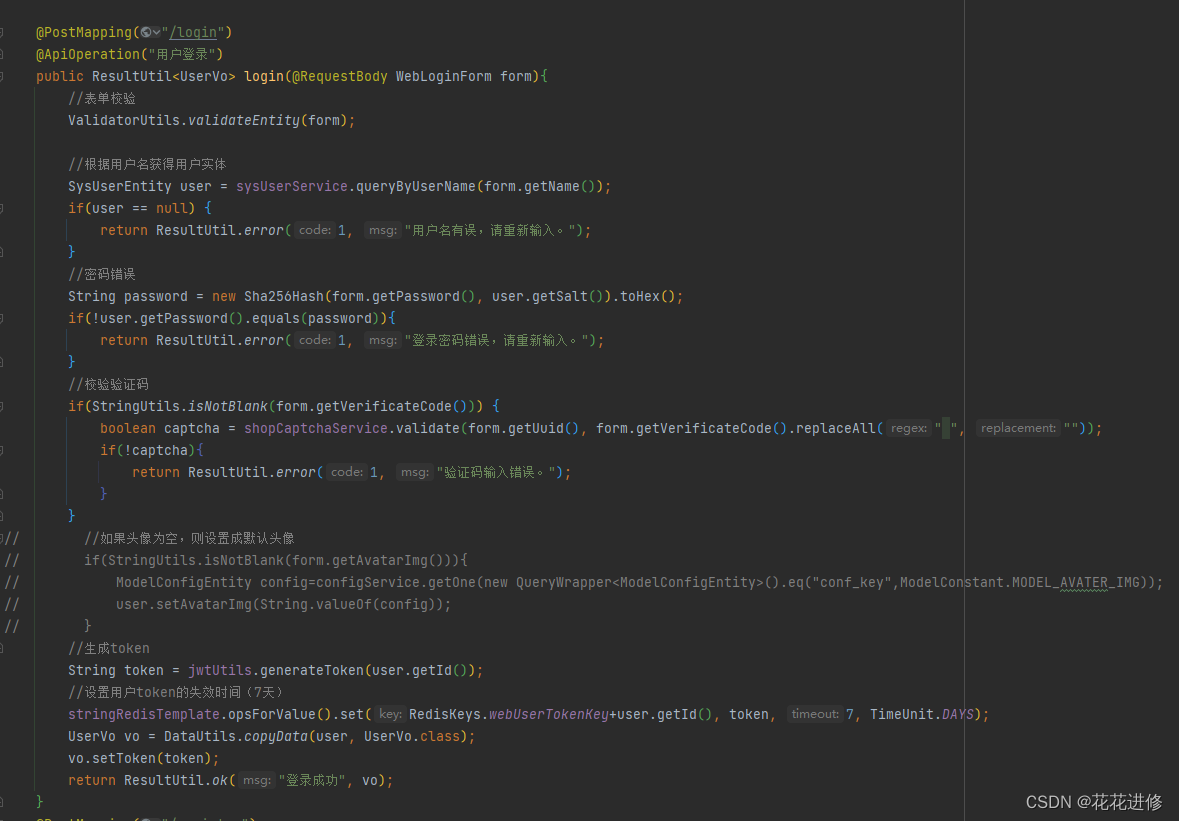The image size is (1179, 821).
Task: Select the "用户登录" string literal
Action: [x=182, y=54]
